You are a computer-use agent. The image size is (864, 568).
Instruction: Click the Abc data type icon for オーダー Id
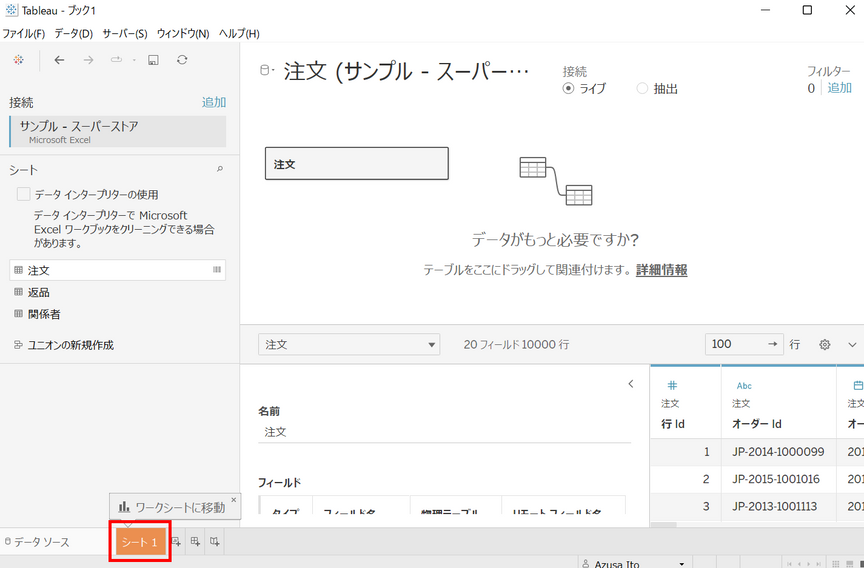tap(744, 386)
